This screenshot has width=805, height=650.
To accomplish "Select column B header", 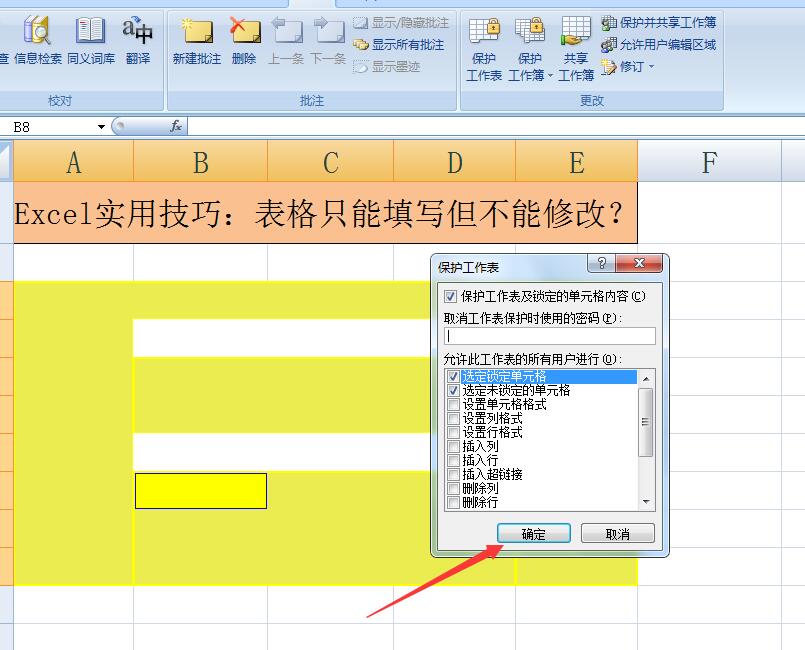I will click(x=201, y=163).
